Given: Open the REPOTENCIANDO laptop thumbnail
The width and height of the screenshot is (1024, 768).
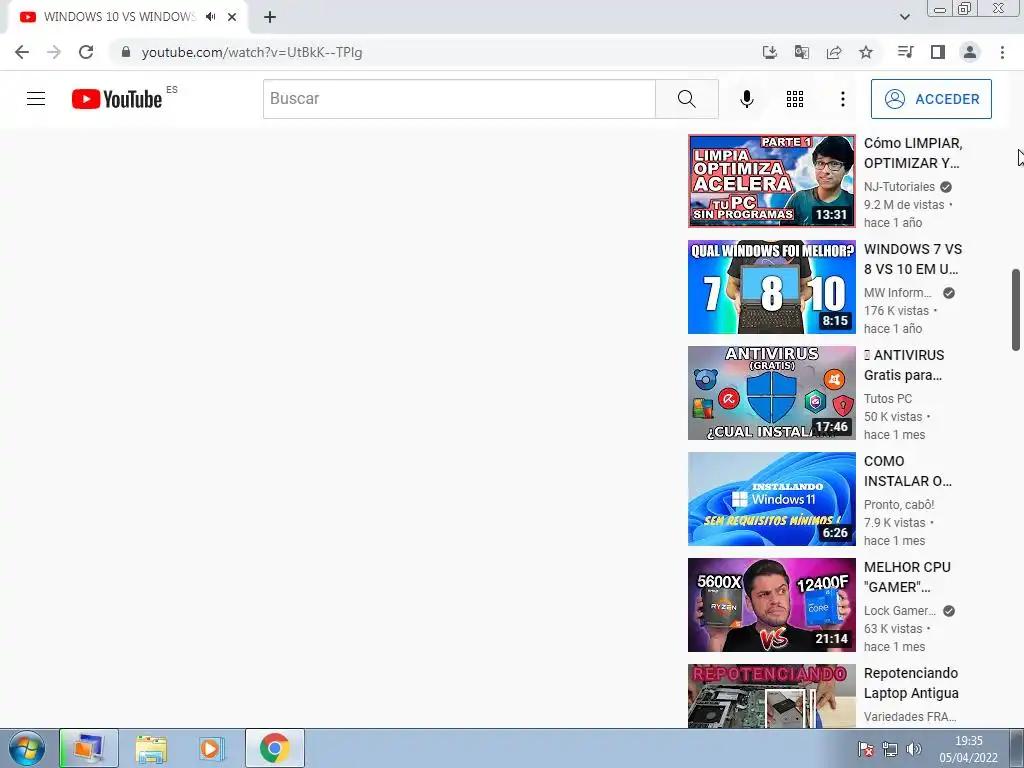Looking at the screenshot, I should [x=771, y=696].
